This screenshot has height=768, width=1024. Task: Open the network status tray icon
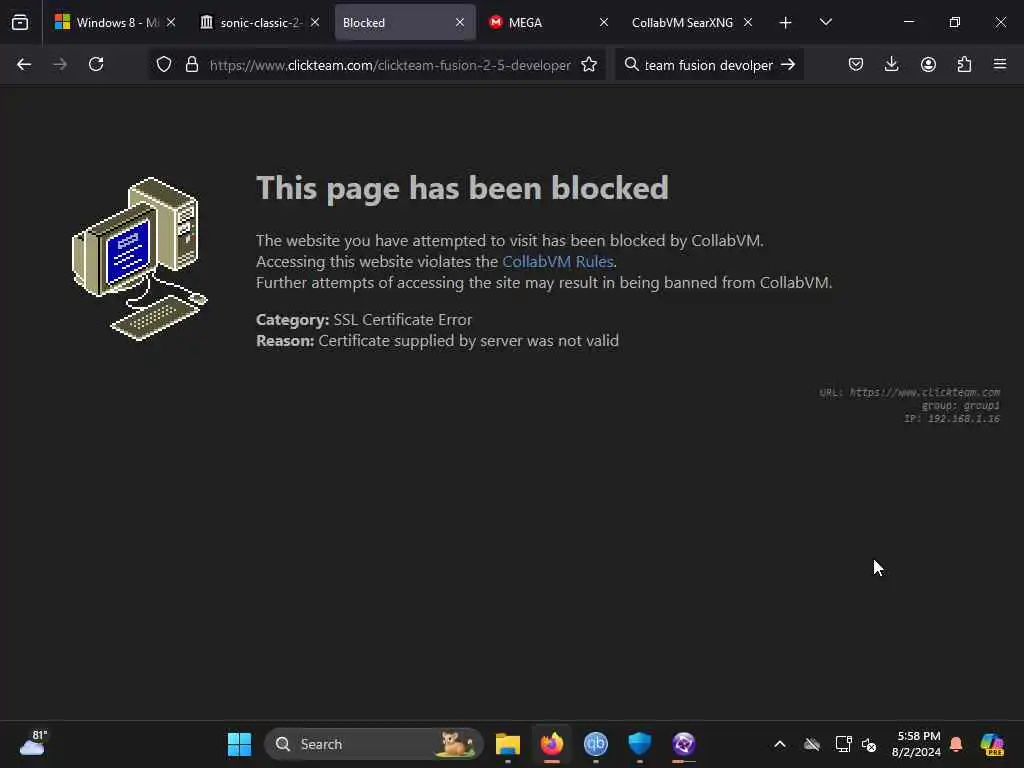click(x=843, y=744)
